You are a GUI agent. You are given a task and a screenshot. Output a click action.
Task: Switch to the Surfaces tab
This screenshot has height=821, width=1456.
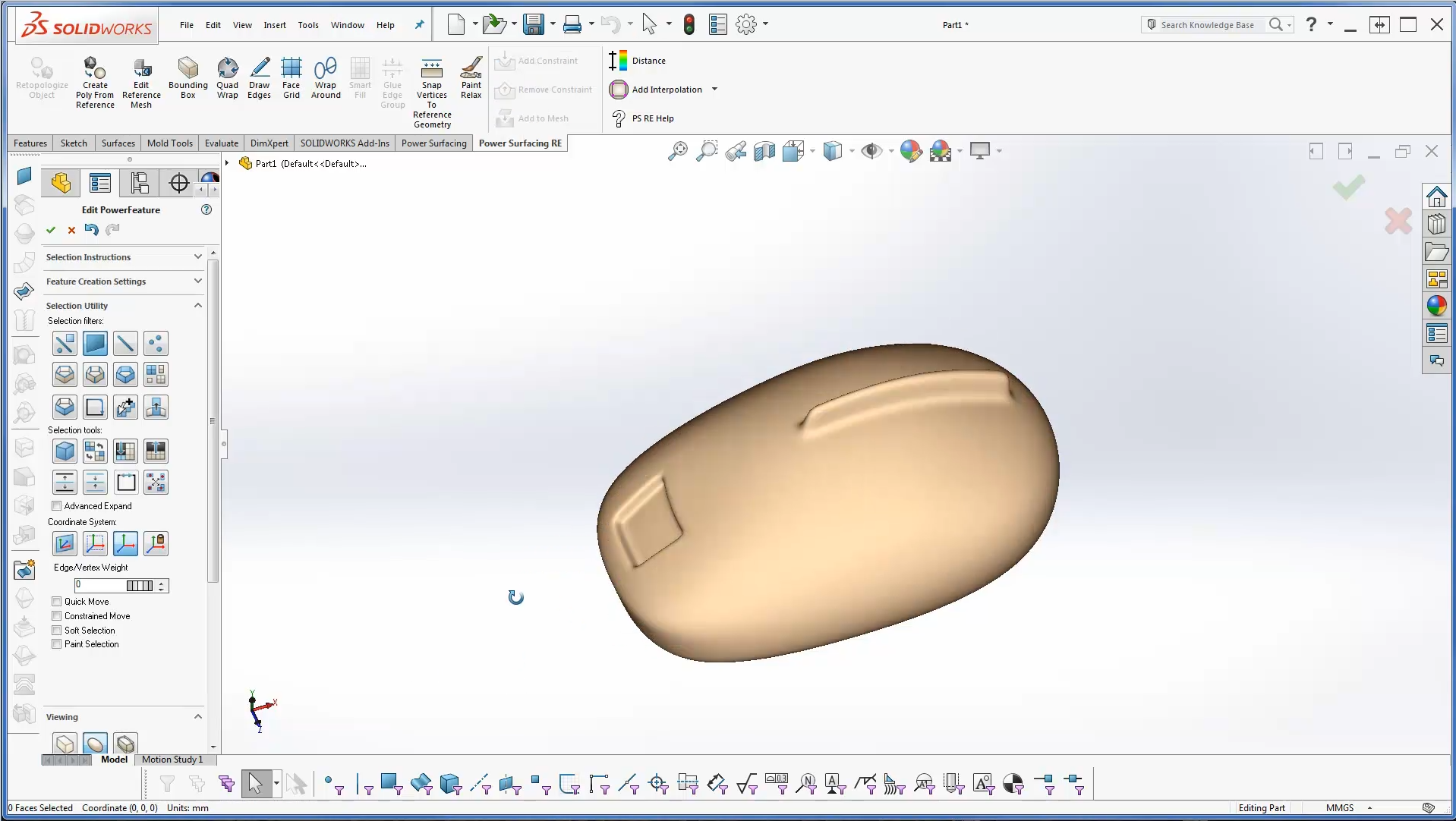click(x=118, y=143)
